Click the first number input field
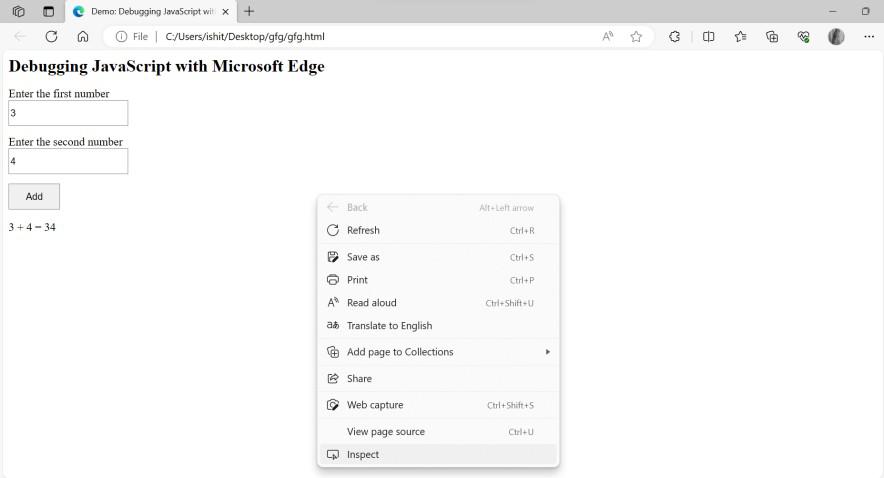This screenshot has width=884, height=478. point(68,113)
